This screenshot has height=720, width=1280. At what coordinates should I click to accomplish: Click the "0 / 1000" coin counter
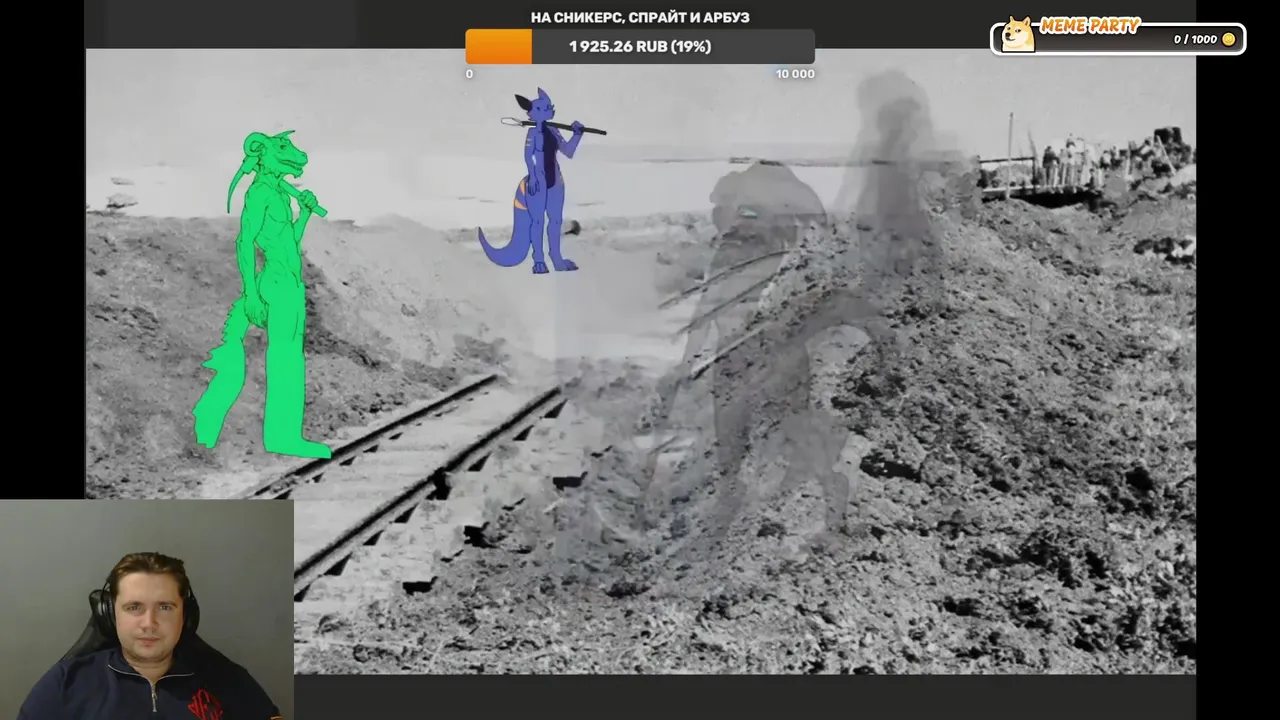click(x=1195, y=40)
